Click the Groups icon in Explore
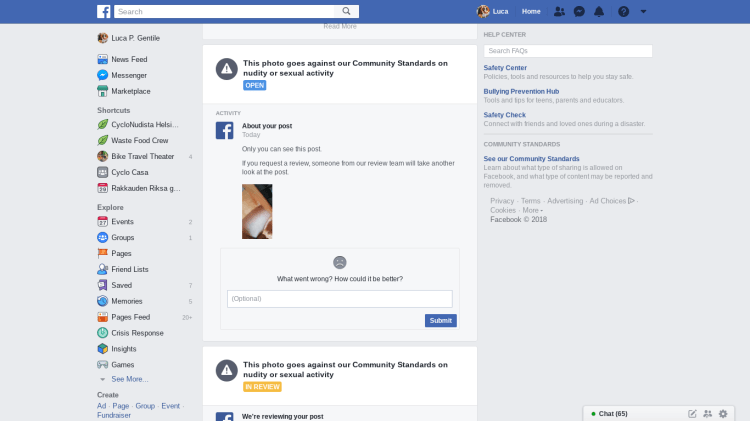750x421 pixels. tap(102, 237)
